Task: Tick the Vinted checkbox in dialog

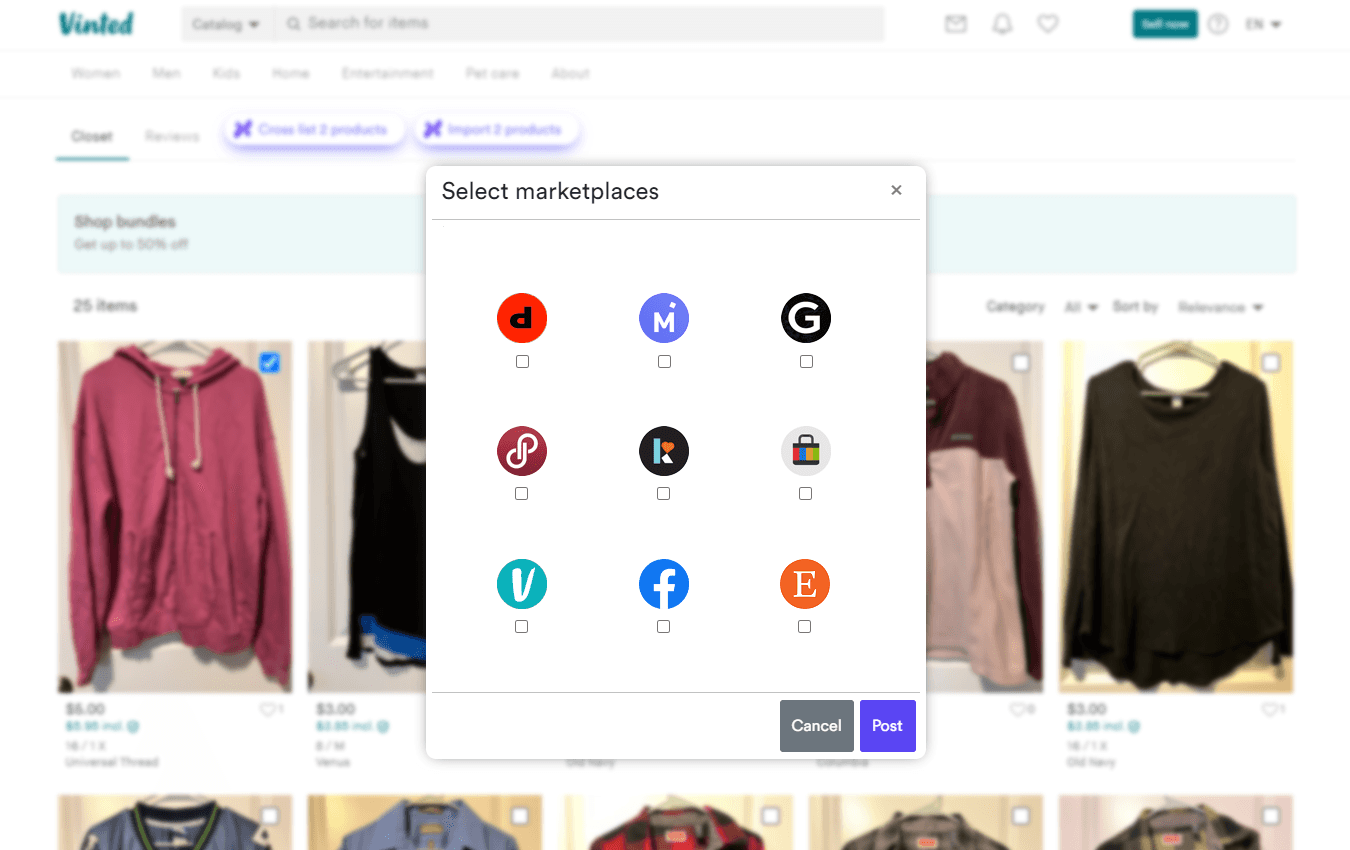Action: pos(522,627)
